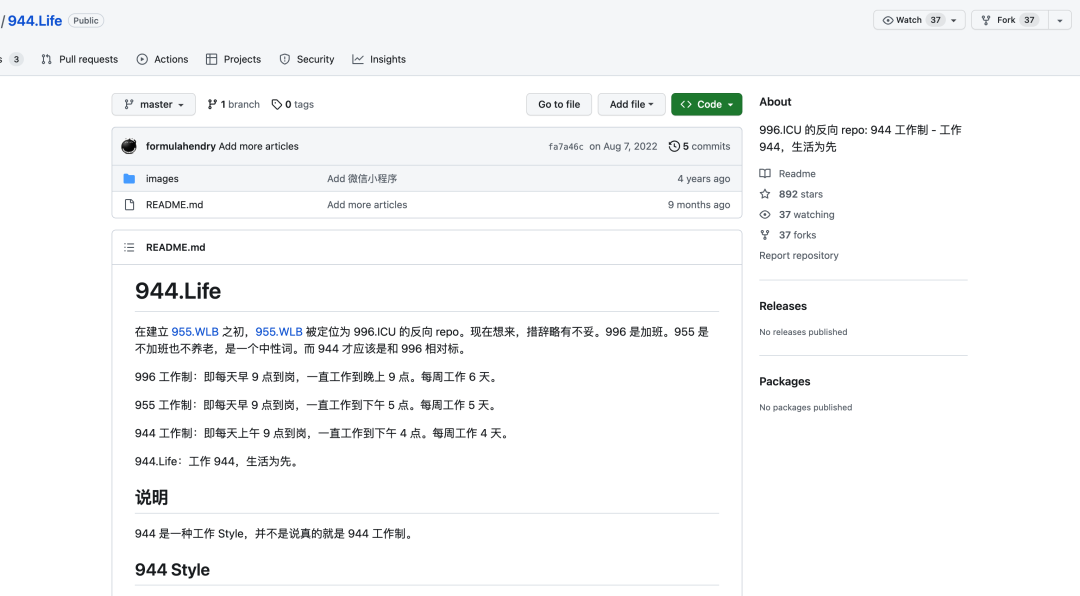1080x596 pixels.
Task: Open the README.md file in file list
Action: coord(174,205)
